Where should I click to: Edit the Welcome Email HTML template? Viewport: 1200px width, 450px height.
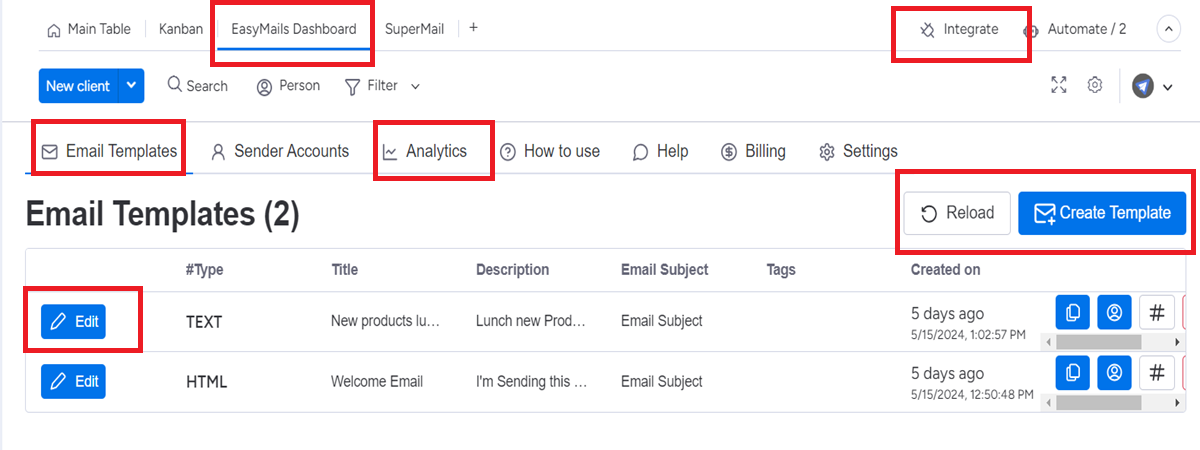click(73, 381)
